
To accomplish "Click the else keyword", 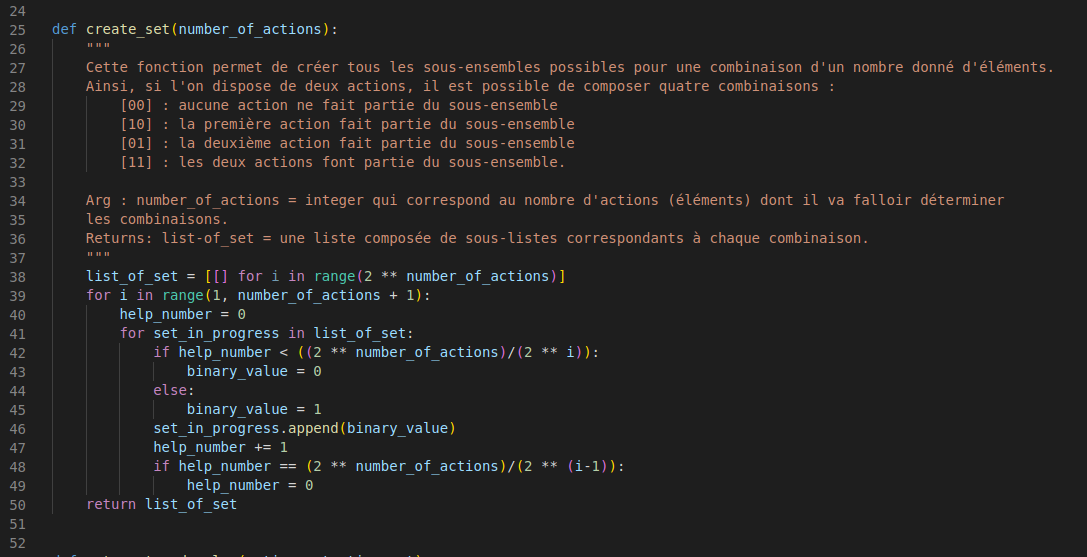I will [170, 390].
